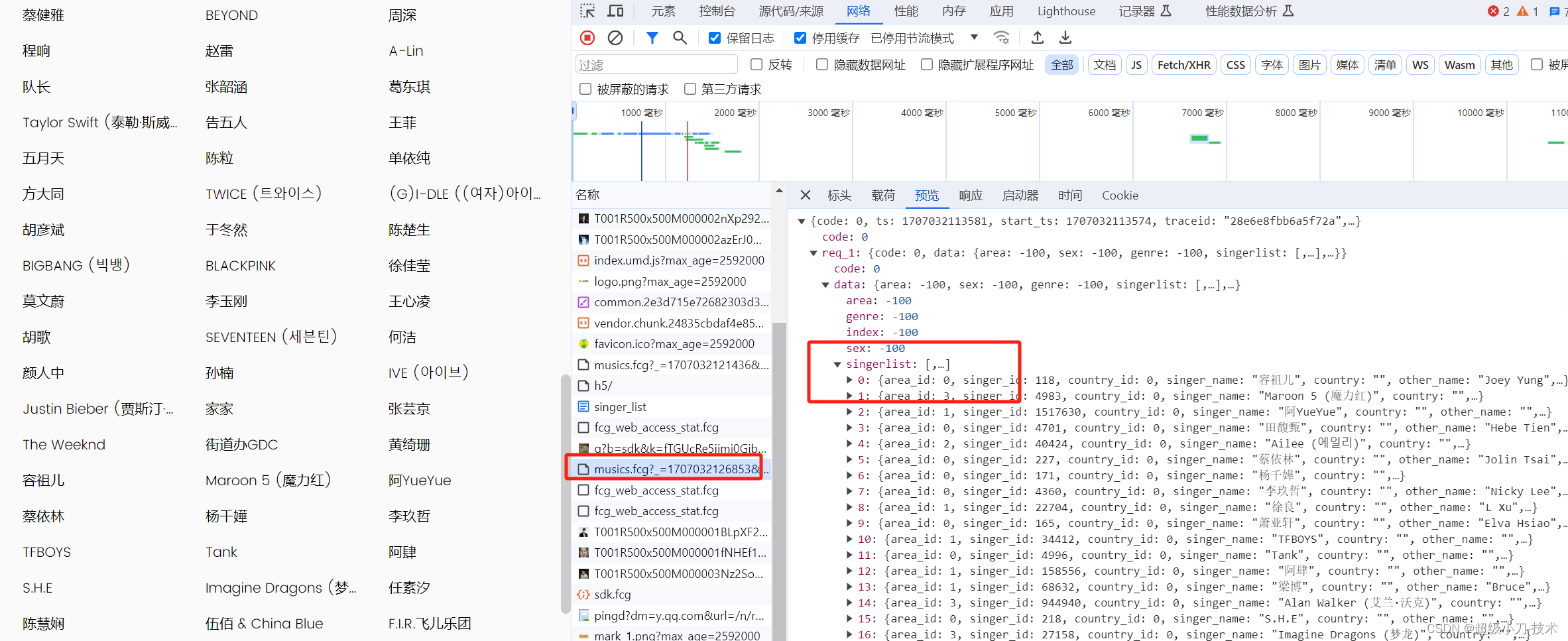Image resolution: width=1568 pixels, height=641 pixels.
Task: Filter by WS requests
Action: (x=1420, y=65)
